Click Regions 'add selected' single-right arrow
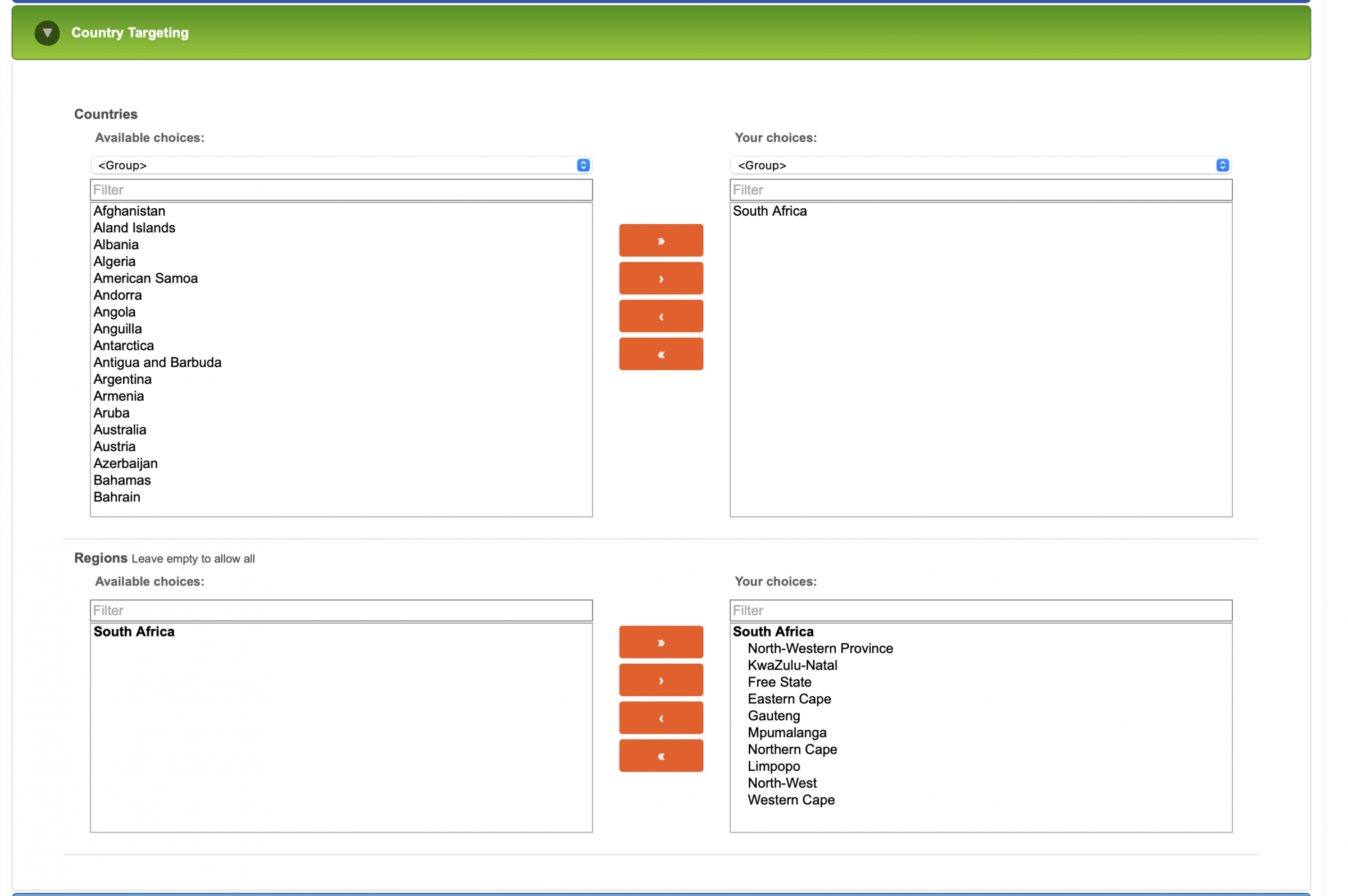 pyautogui.click(x=661, y=680)
